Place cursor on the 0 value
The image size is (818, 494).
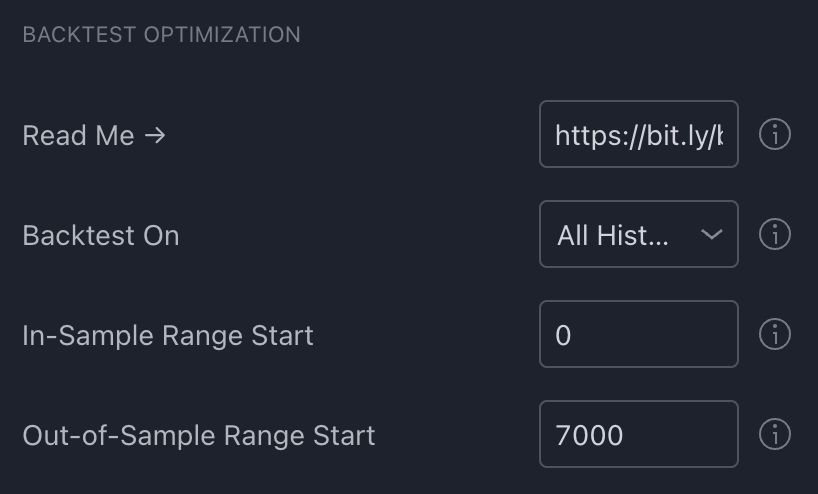pos(563,335)
